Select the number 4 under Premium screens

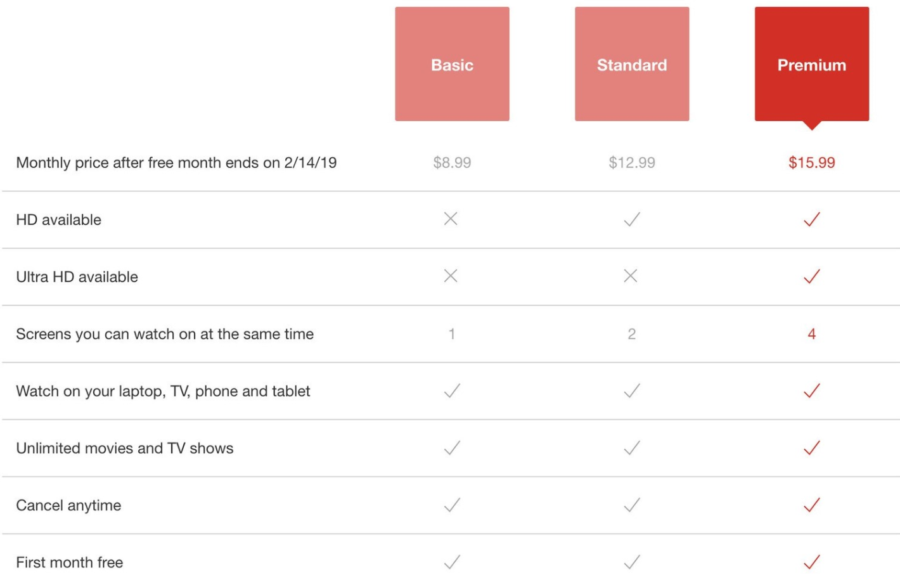tap(811, 333)
